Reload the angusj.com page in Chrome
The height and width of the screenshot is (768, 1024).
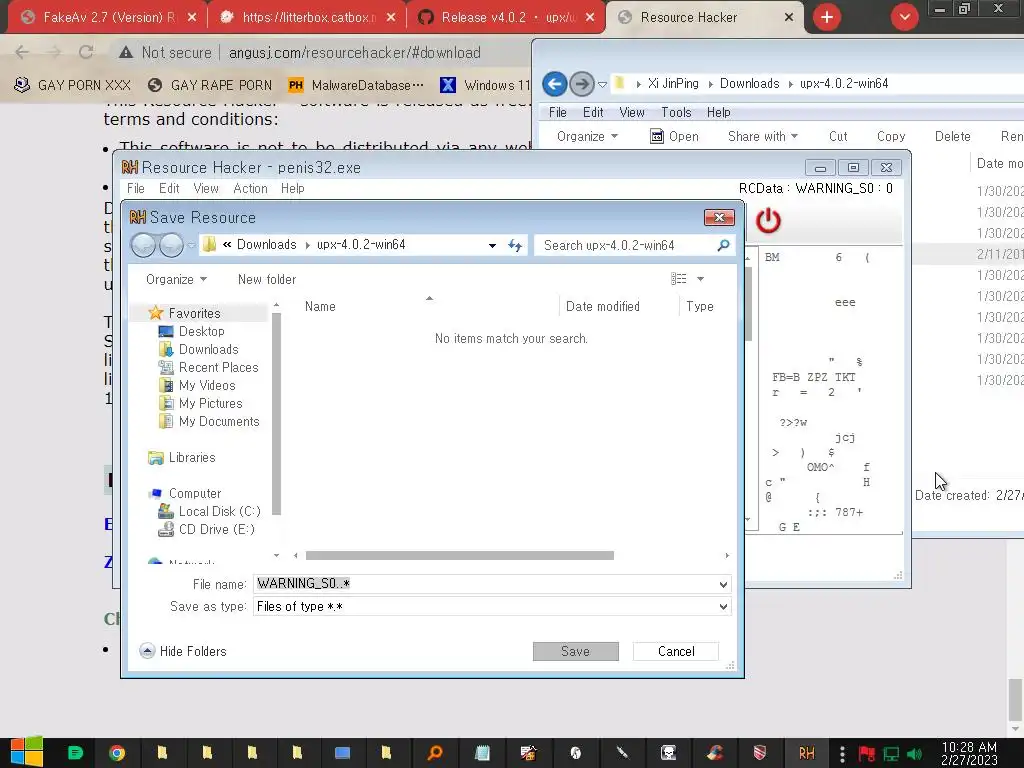86,52
